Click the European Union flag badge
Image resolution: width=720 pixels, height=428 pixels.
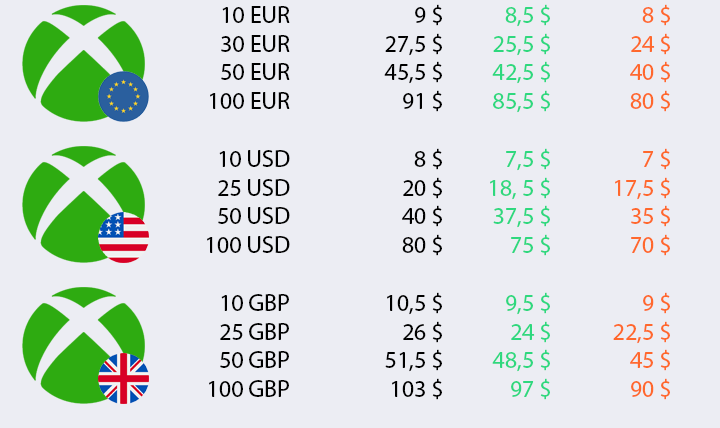click(x=124, y=96)
